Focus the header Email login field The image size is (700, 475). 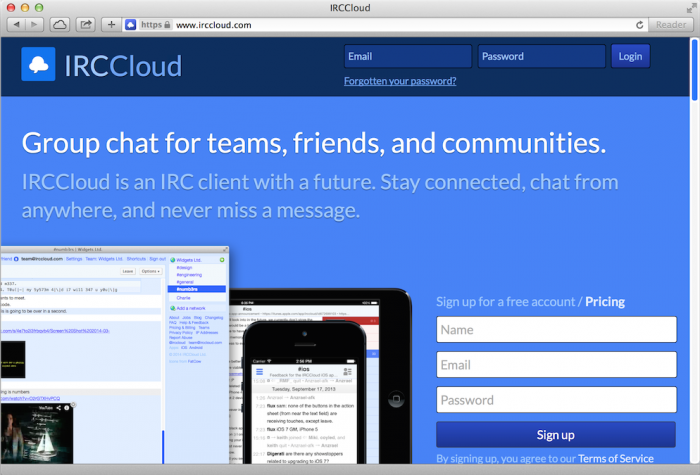[x=408, y=56]
